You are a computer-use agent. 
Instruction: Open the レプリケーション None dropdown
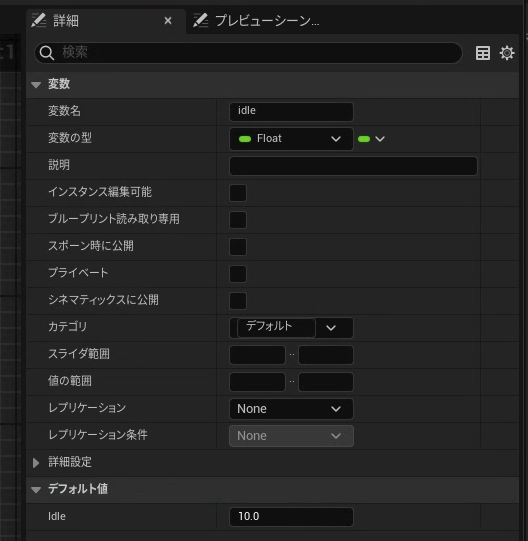coord(291,409)
